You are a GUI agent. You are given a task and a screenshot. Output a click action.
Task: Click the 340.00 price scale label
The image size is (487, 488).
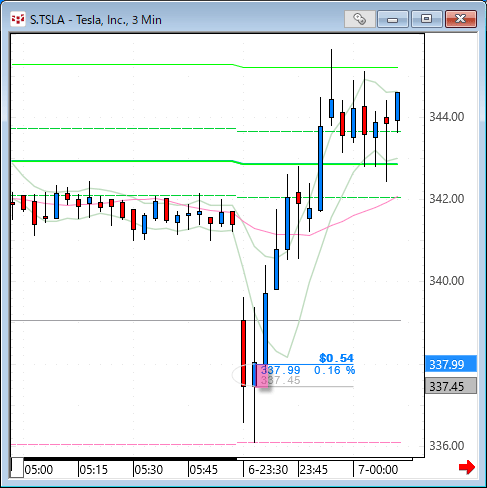(x=447, y=281)
